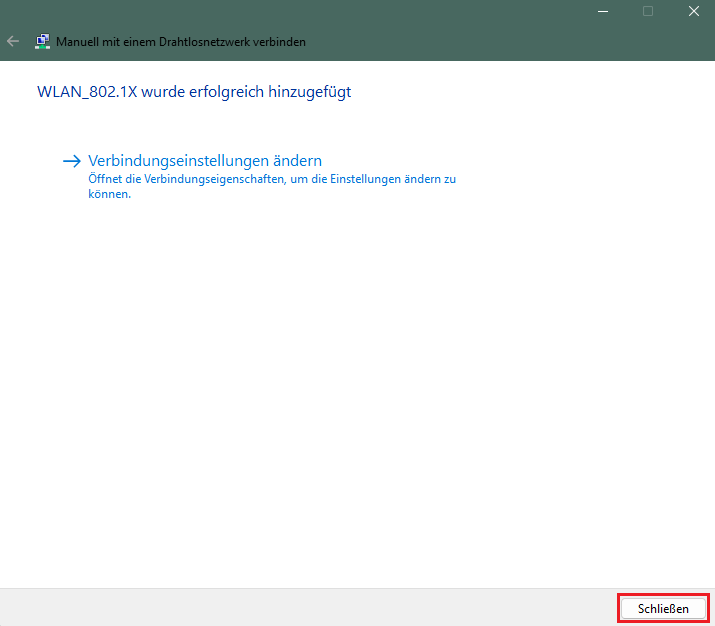Click the back arrow in the title bar
The height and width of the screenshot is (626, 715).
pyautogui.click(x=13, y=42)
